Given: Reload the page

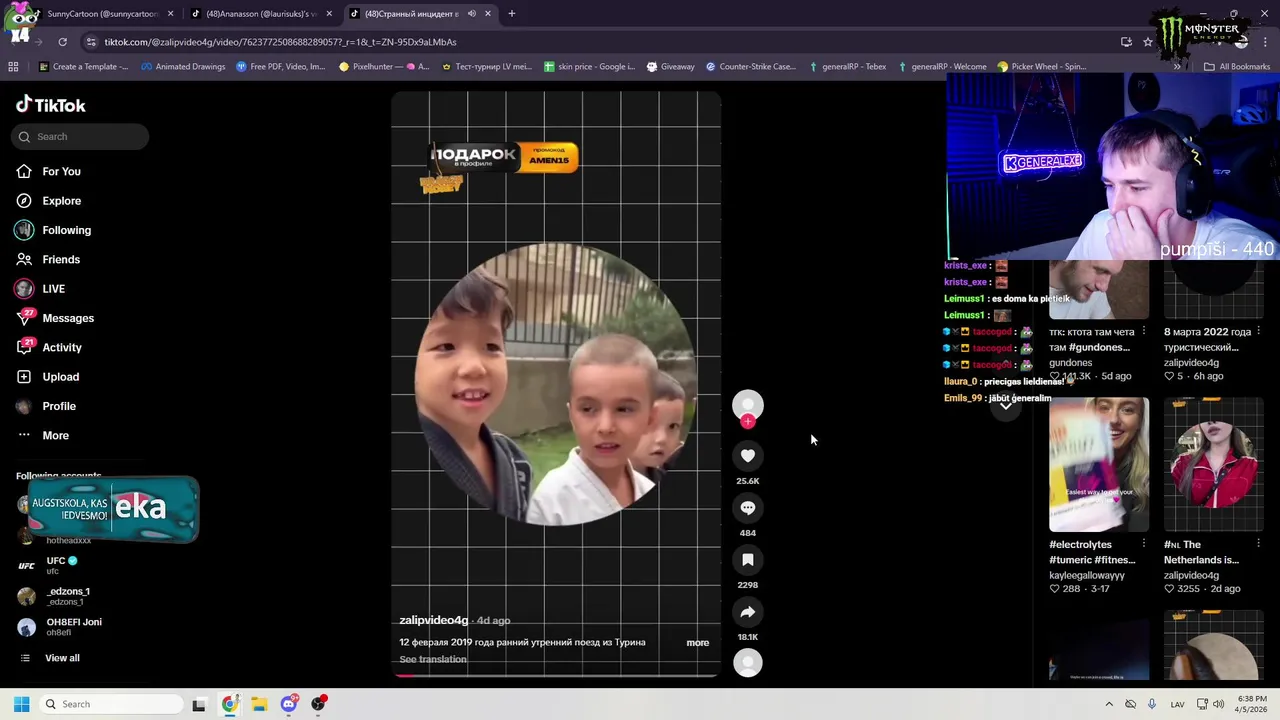Looking at the screenshot, I should pyautogui.click(x=62, y=42).
